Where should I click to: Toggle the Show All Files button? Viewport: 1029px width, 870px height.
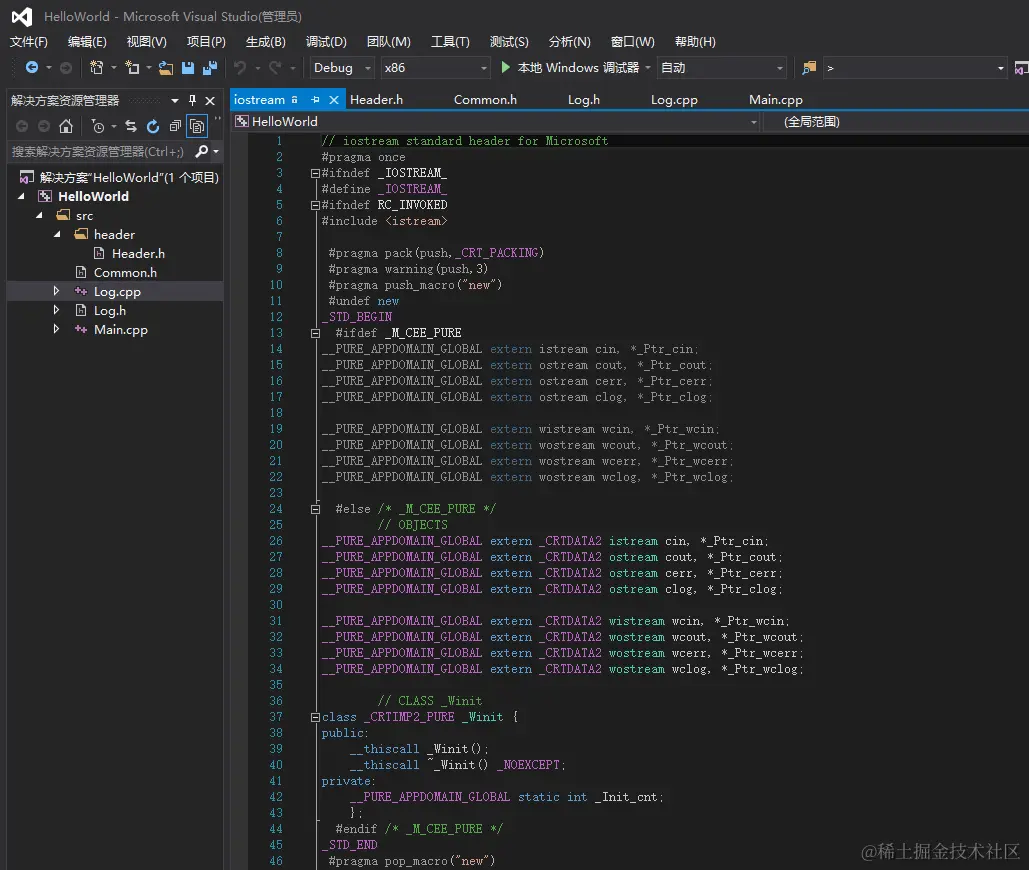coord(197,126)
